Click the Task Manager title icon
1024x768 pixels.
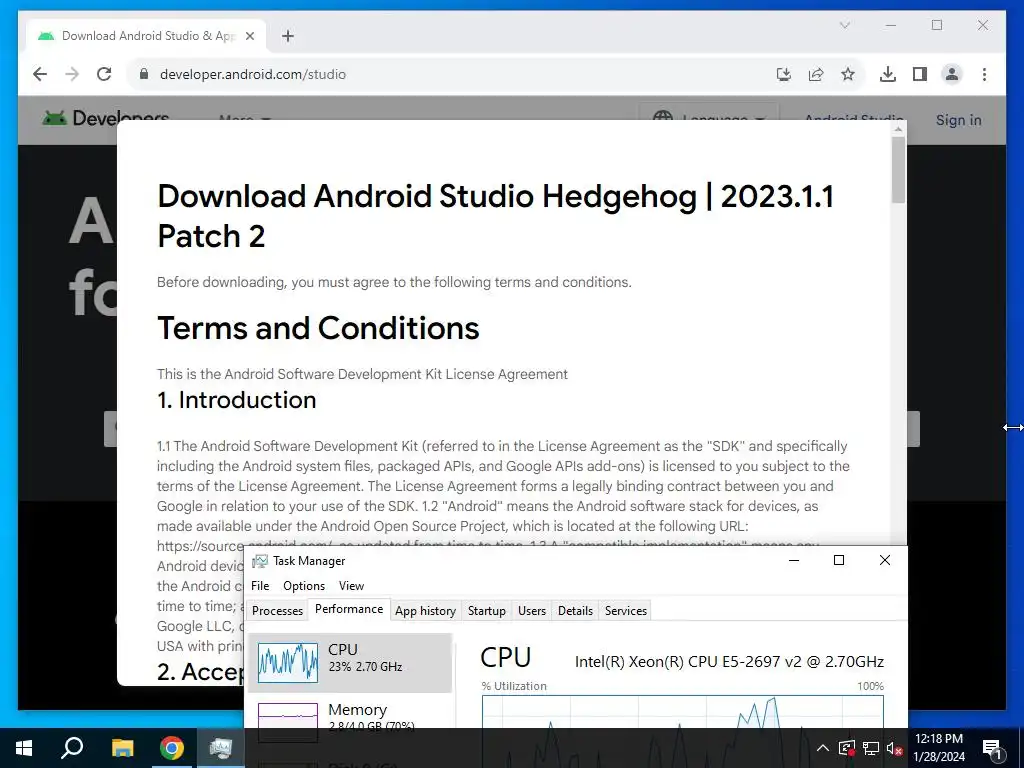click(x=261, y=561)
